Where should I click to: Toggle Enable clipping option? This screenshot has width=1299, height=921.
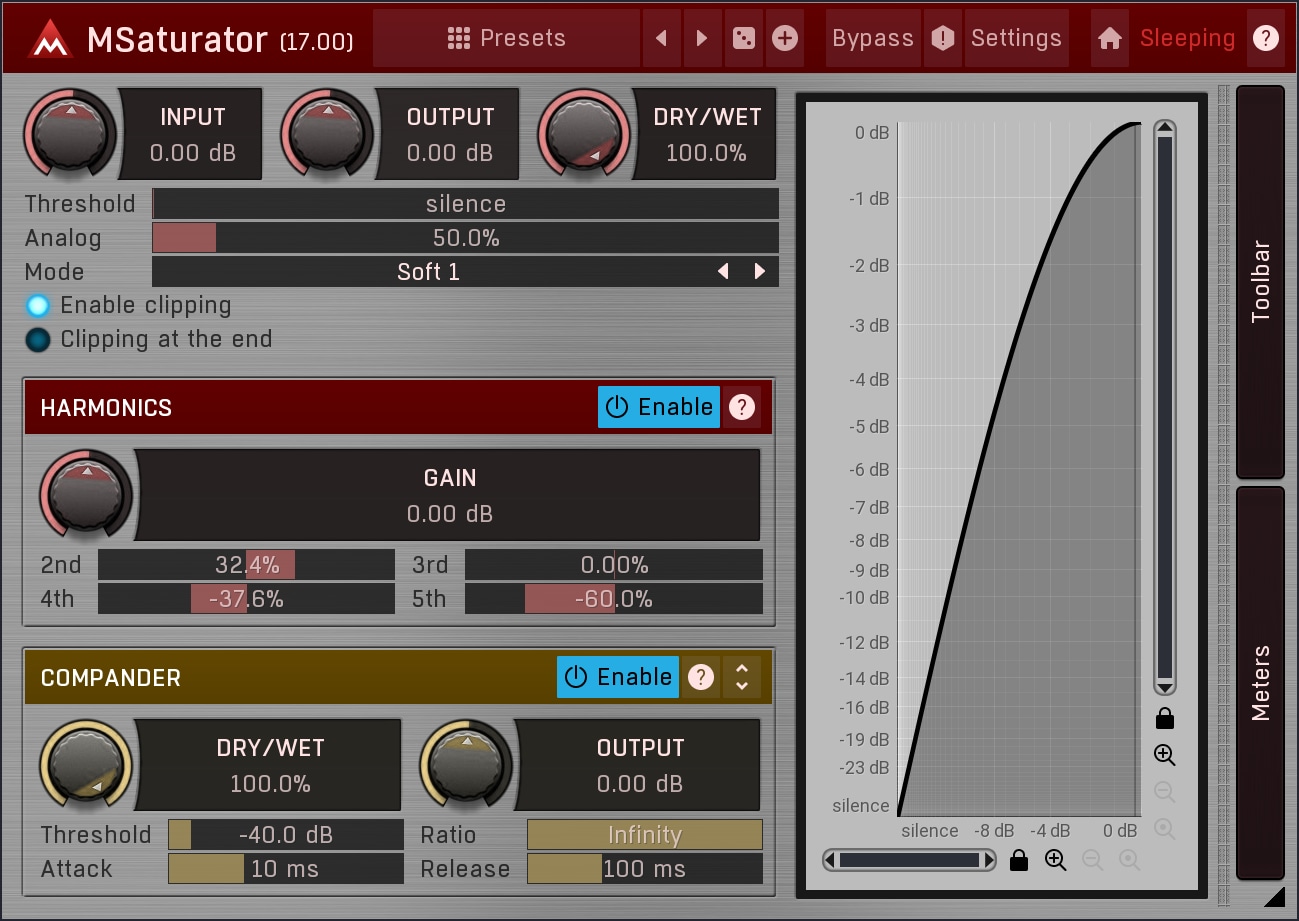pyautogui.click(x=38, y=306)
